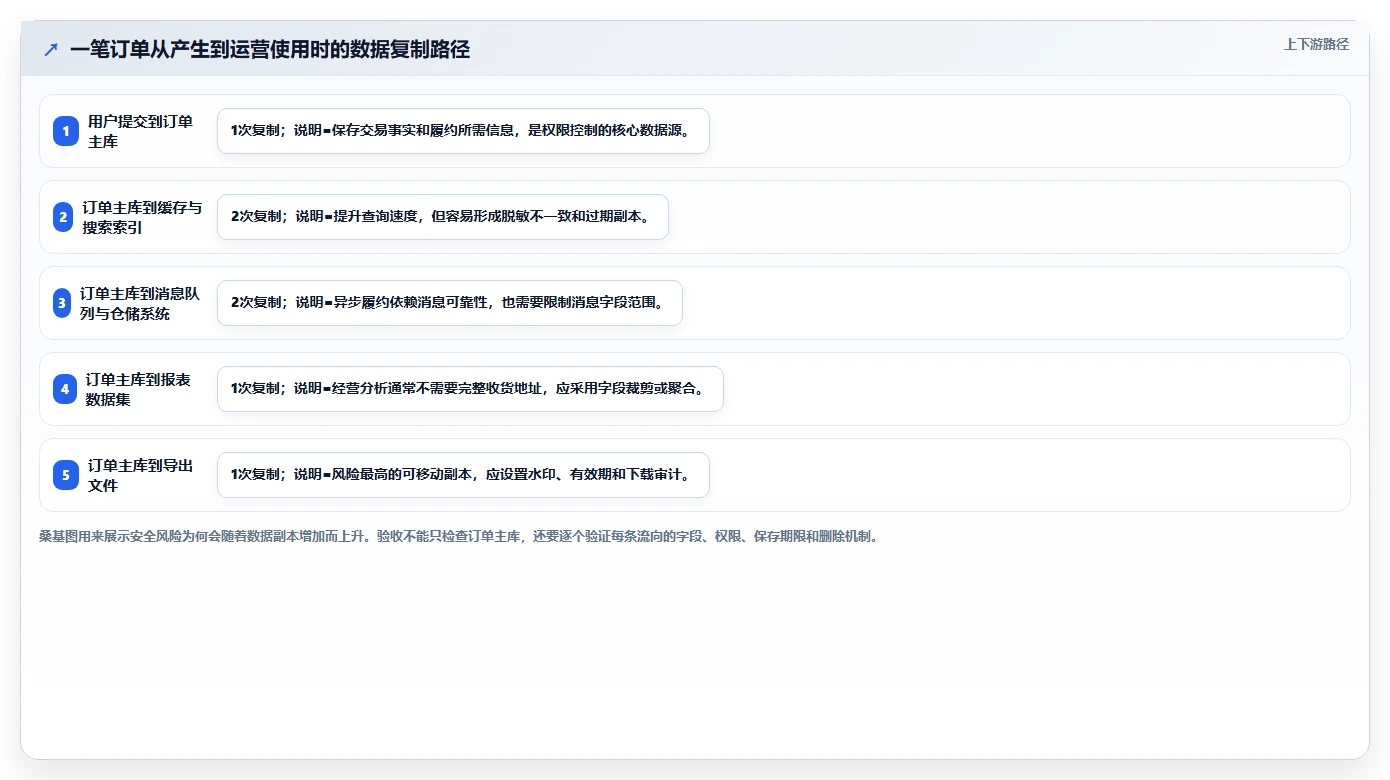Open the note about 提升查询速度
The image size is (1390, 780).
442,217
